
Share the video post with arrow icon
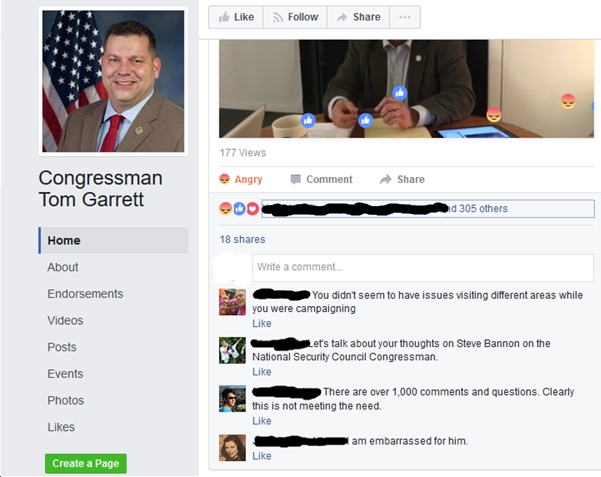pos(402,179)
